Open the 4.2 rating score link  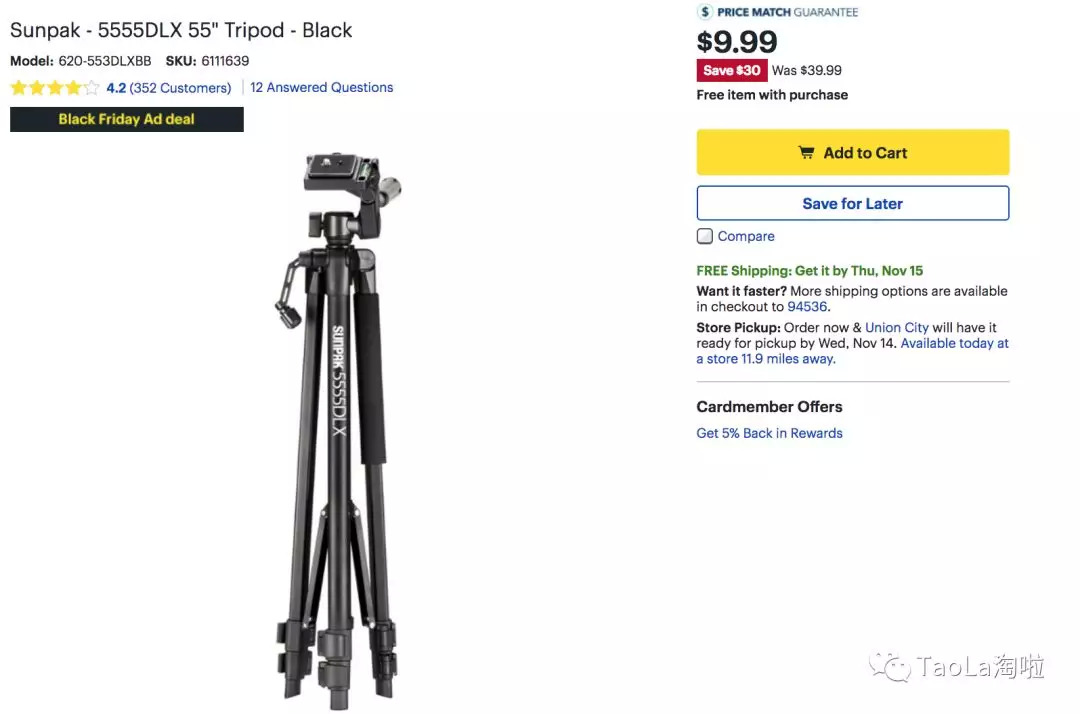[x=116, y=88]
